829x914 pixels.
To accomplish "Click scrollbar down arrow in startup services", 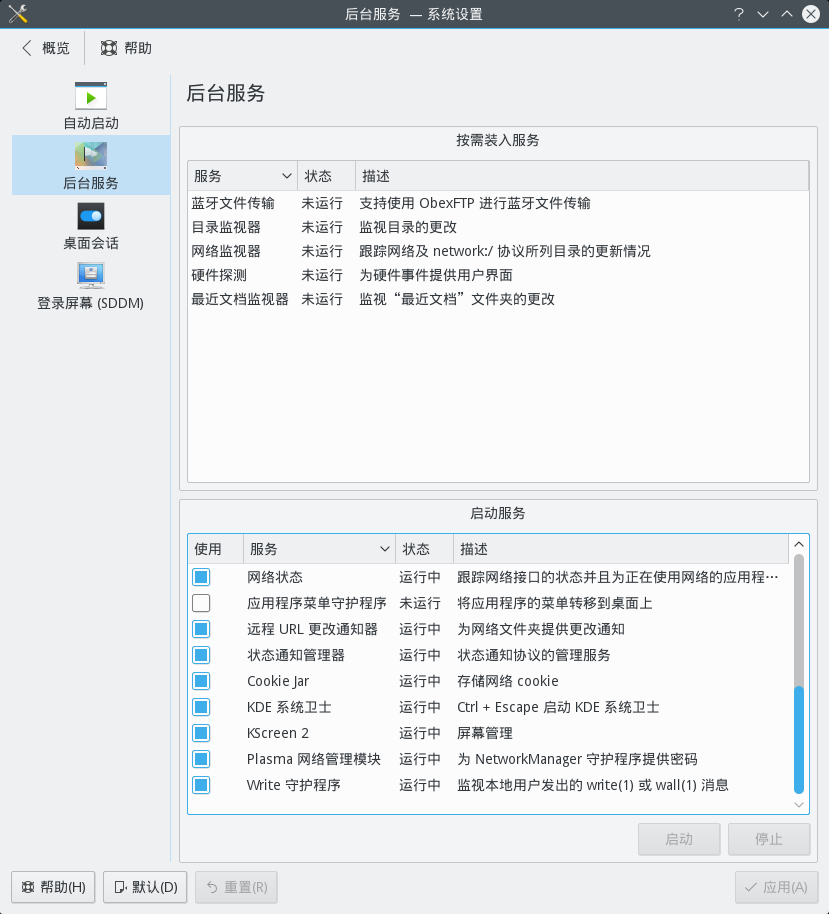I will click(x=799, y=804).
